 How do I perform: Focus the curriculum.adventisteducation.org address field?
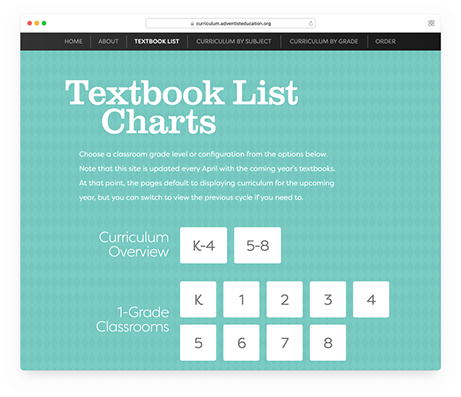tap(230, 23)
